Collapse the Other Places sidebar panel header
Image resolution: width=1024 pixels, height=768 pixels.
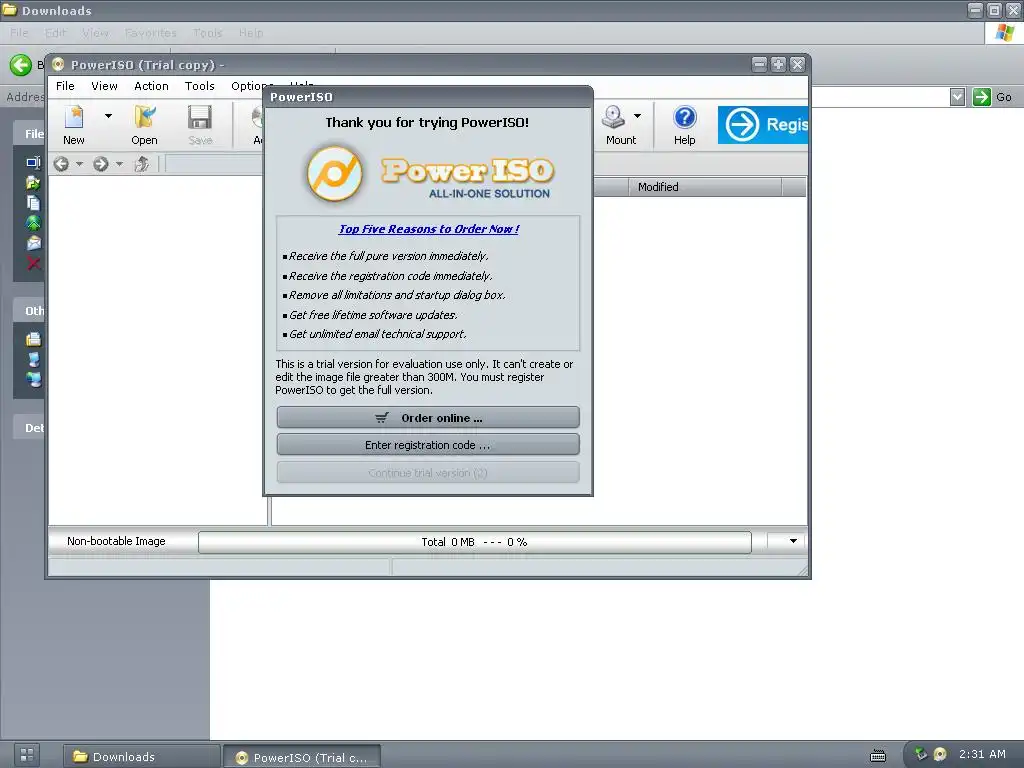tap(29, 310)
